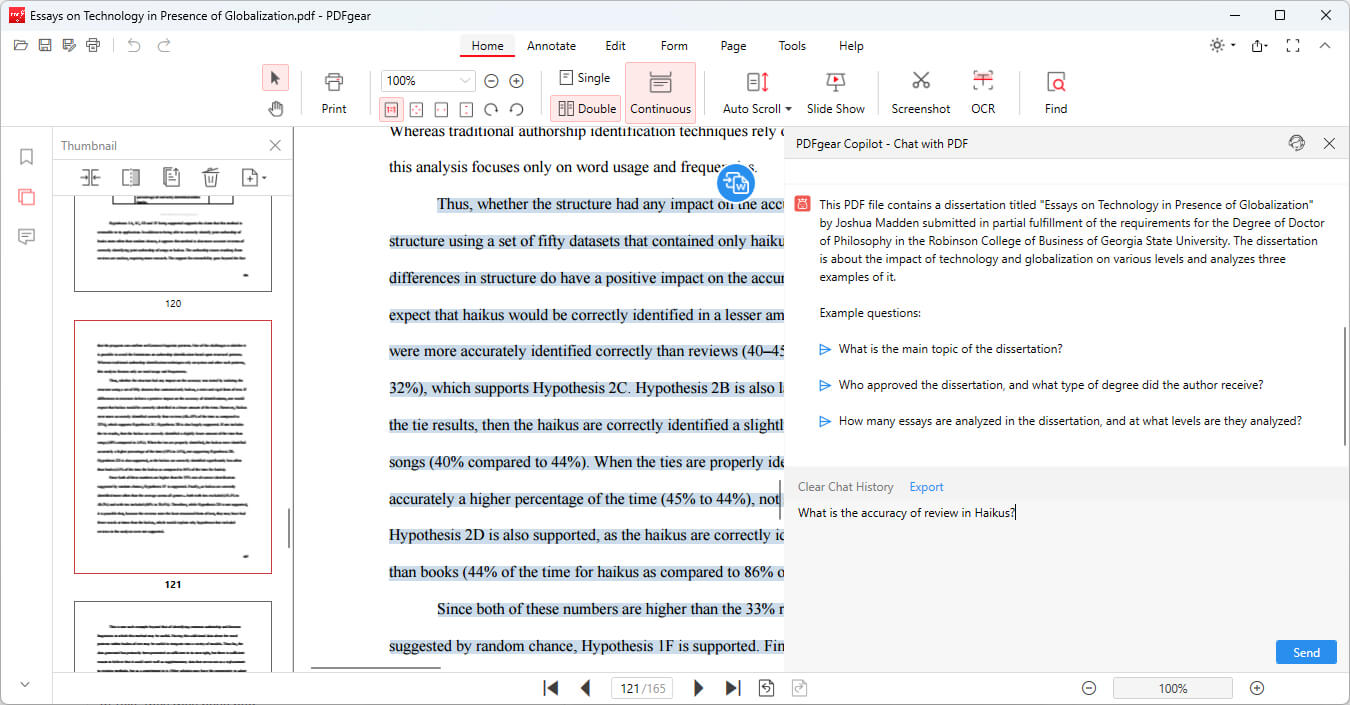
Task: Select the hand pan tool
Action: (x=275, y=108)
